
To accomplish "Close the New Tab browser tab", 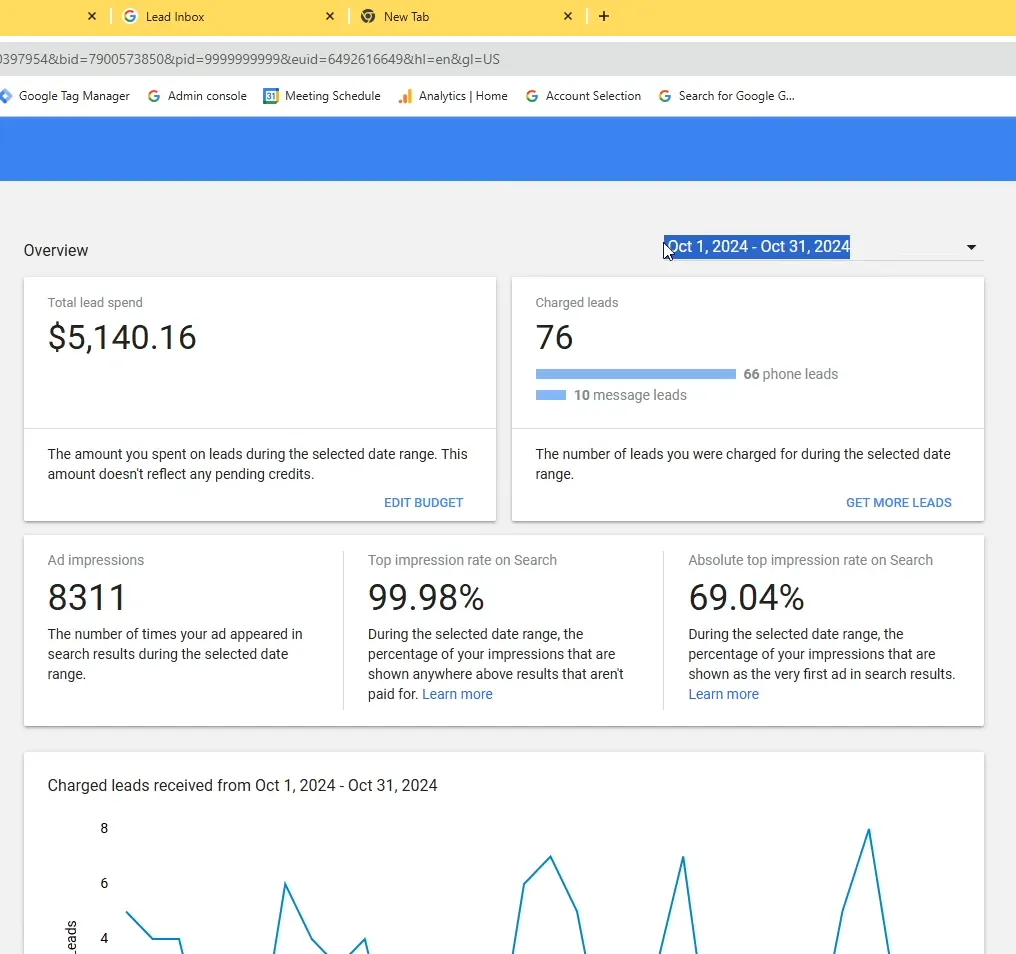I will [x=568, y=16].
